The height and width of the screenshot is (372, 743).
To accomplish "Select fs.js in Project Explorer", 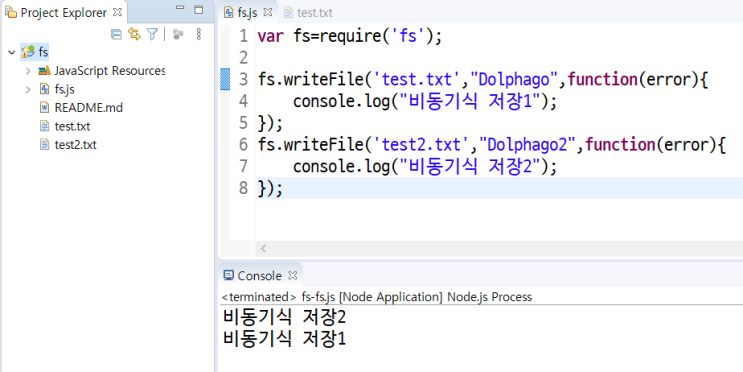I will (x=64, y=89).
